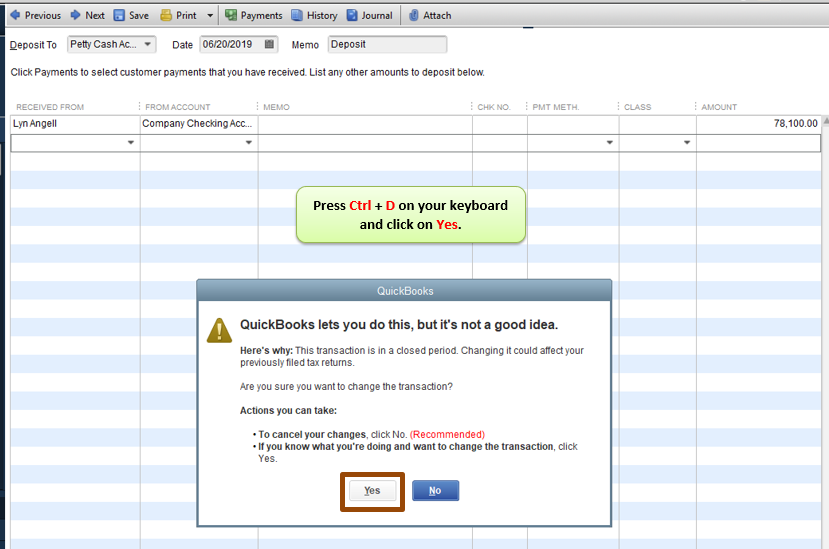This screenshot has width=829, height=549.
Task: Expand the From Account dropdown in empty row
Action: click(248, 143)
